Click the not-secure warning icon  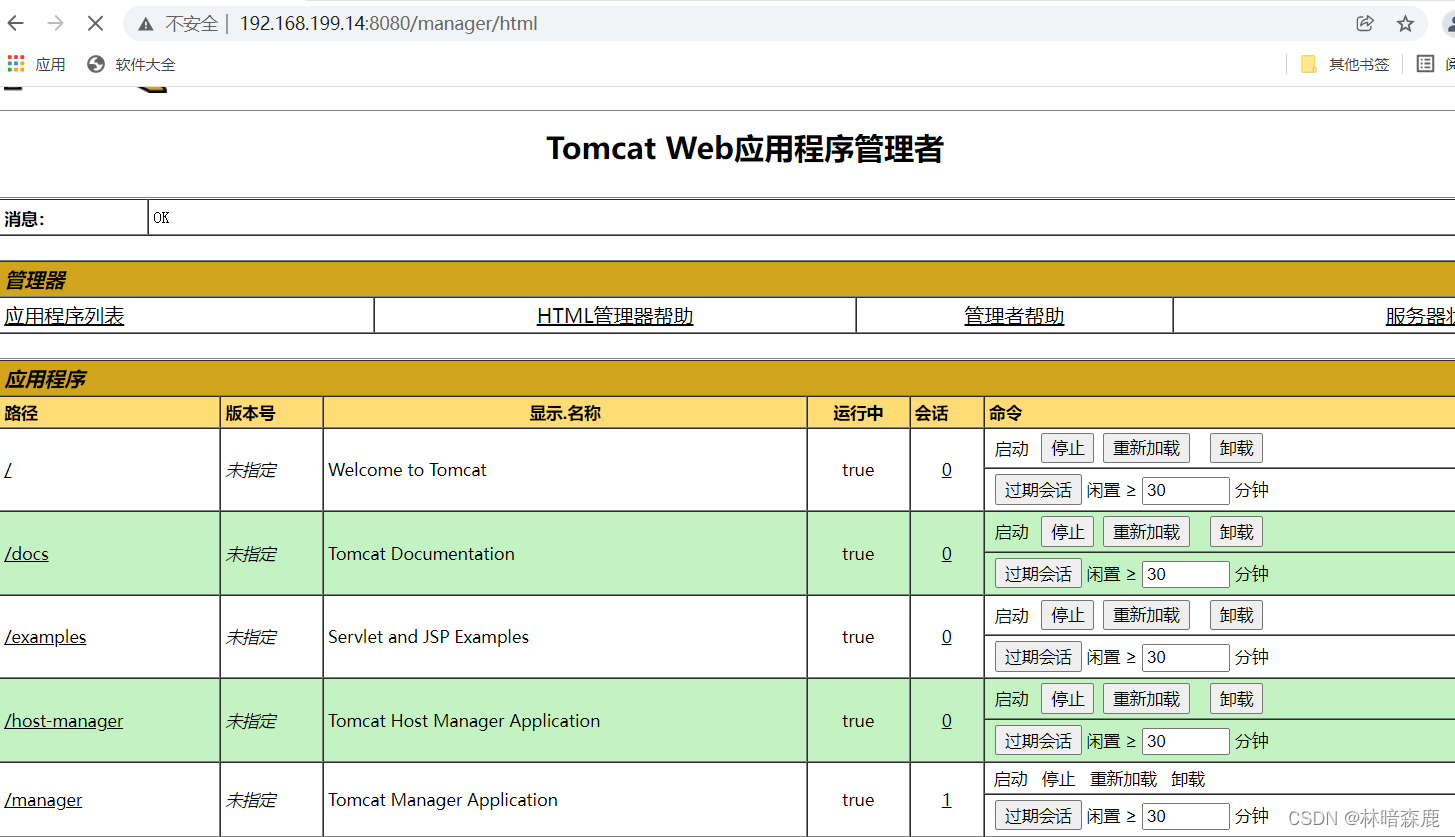pyautogui.click(x=146, y=23)
